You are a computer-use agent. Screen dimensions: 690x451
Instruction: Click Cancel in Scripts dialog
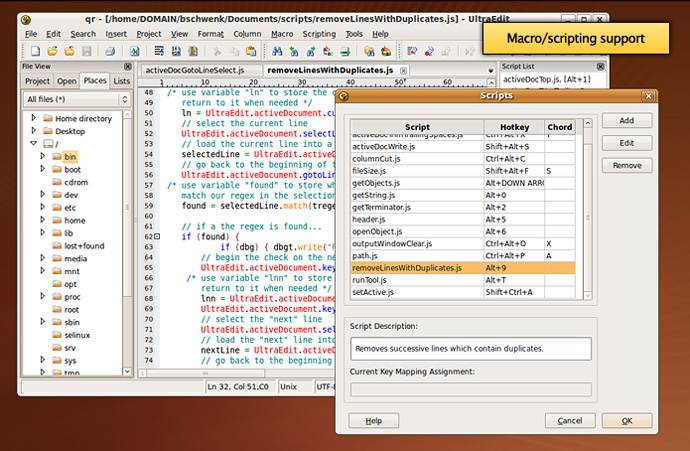point(570,421)
